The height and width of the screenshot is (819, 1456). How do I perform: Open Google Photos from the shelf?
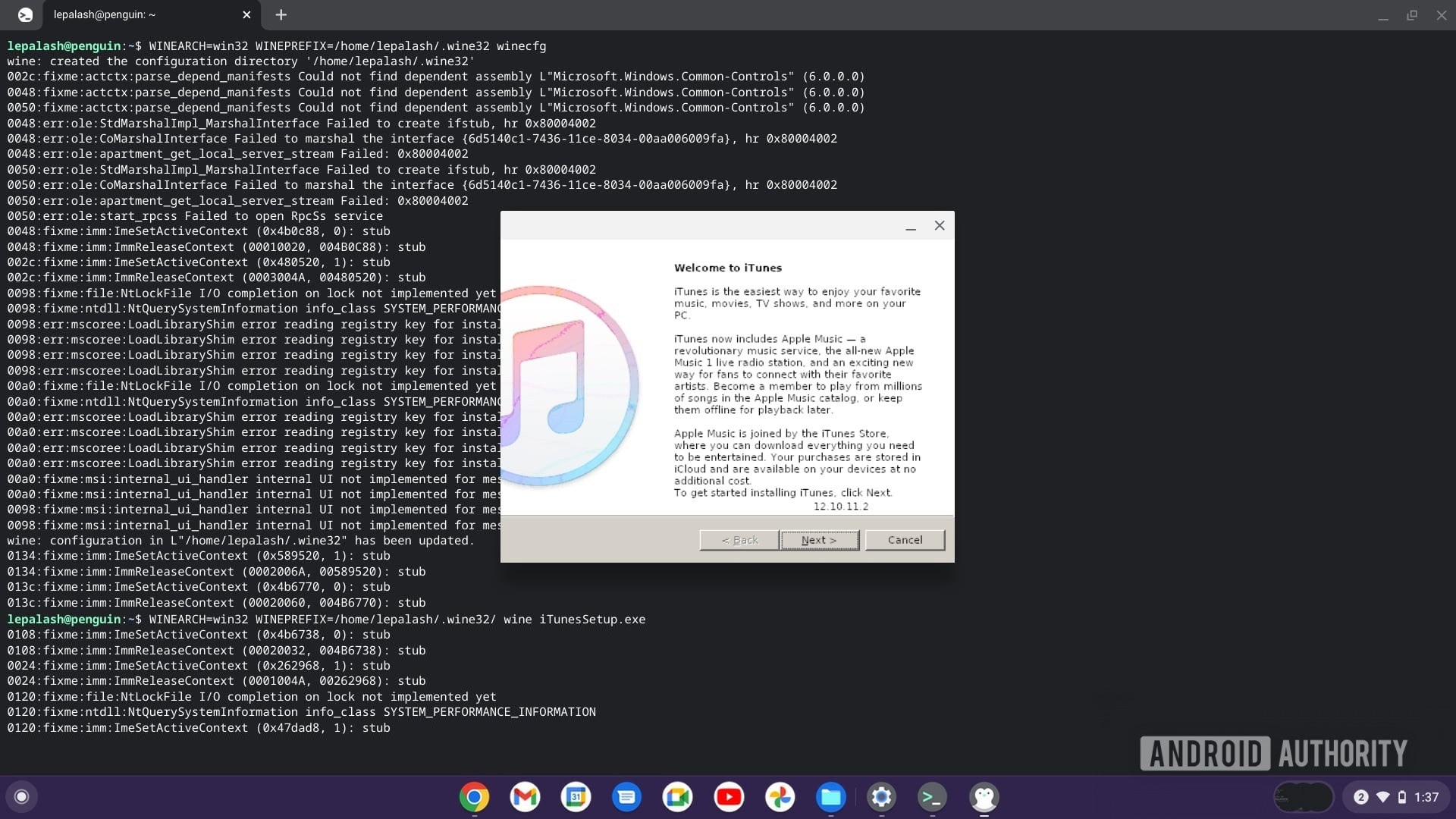(780, 797)
